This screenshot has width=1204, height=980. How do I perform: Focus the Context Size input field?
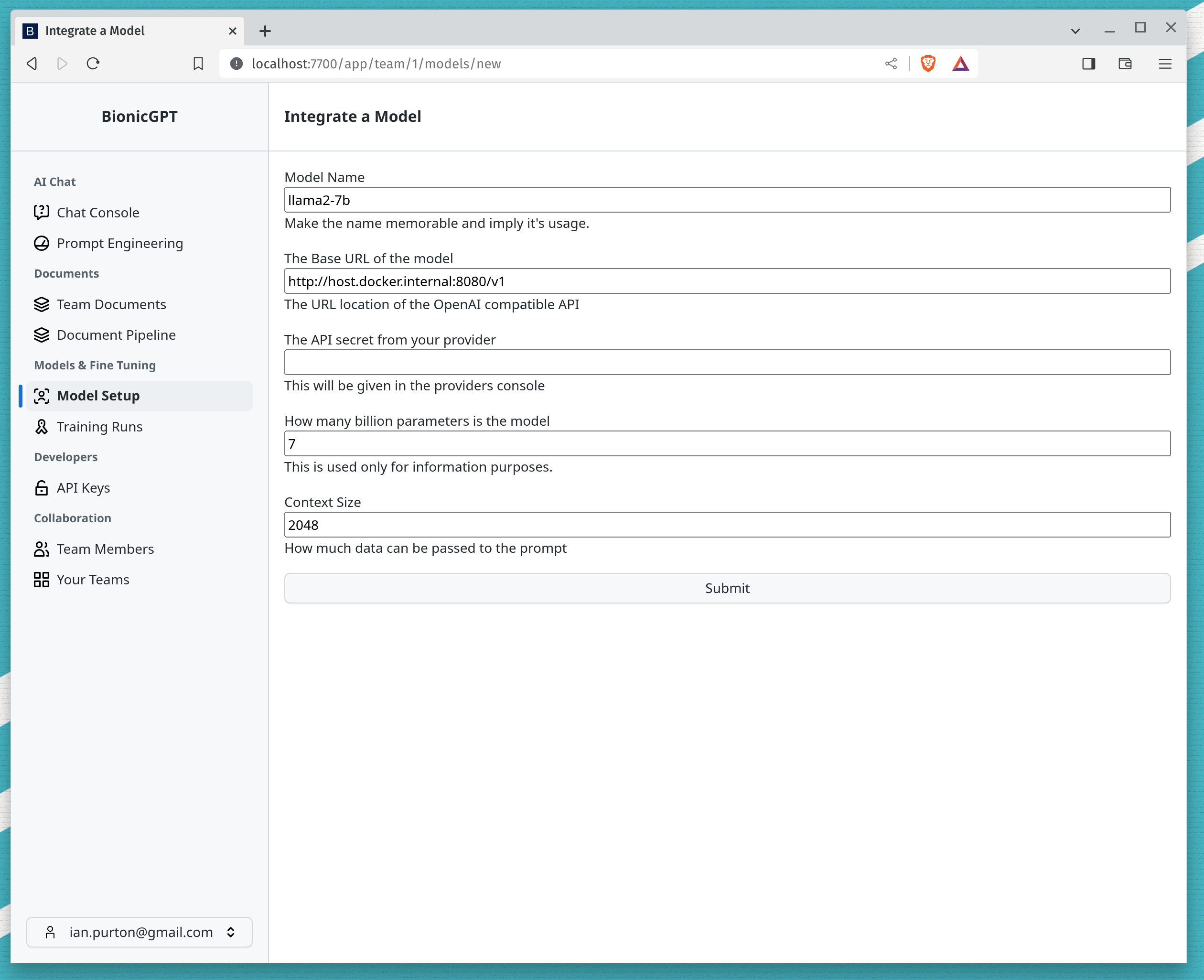727,525
